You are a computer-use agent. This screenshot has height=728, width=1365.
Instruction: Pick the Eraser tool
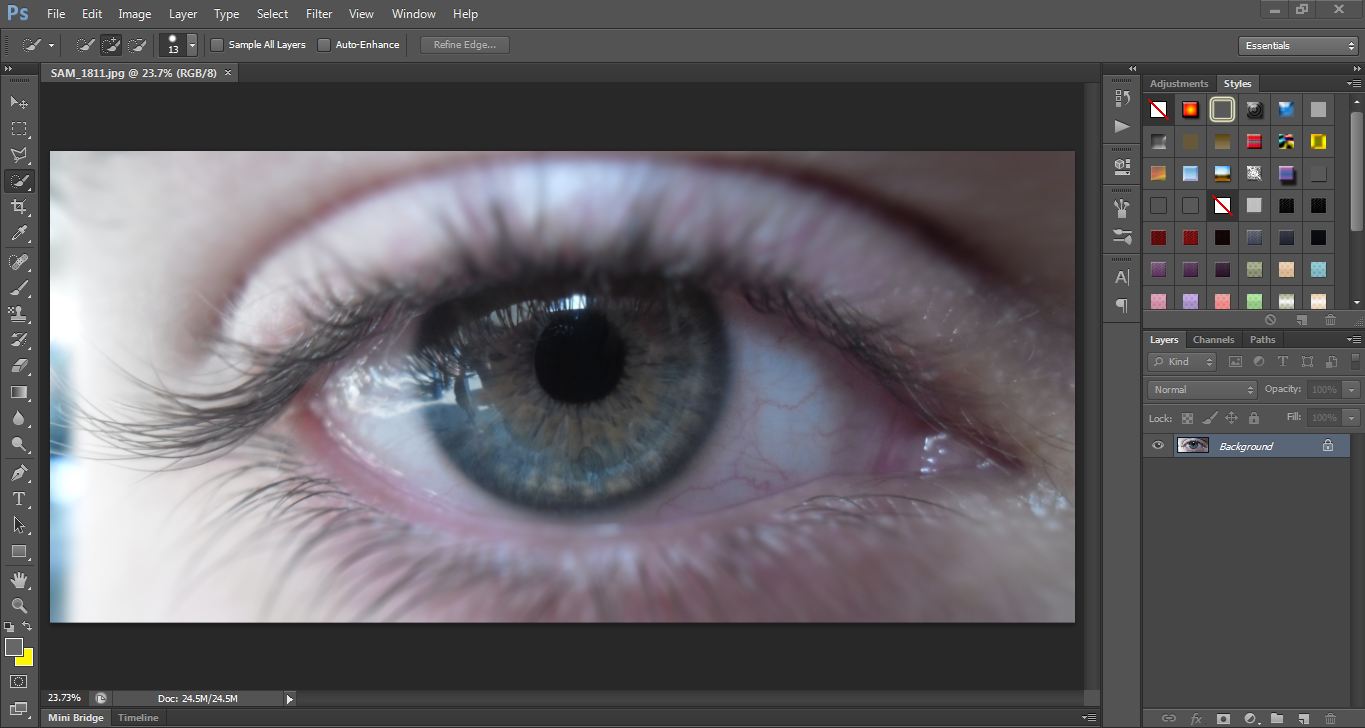pos(19,366)
